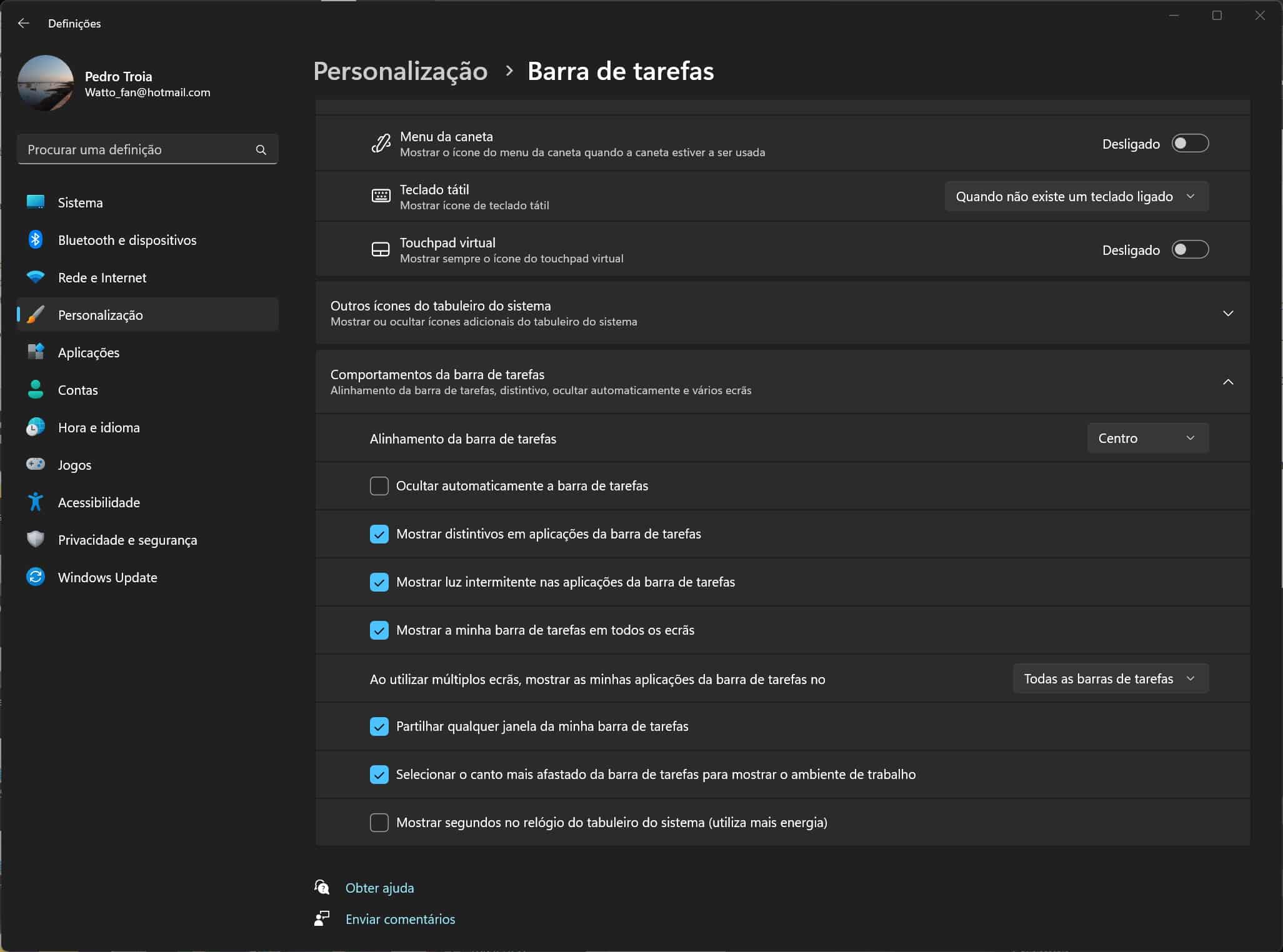
Task: Click the Rede e Internet wifi icon
Action: pyautogui.click(x=36, y=277)
